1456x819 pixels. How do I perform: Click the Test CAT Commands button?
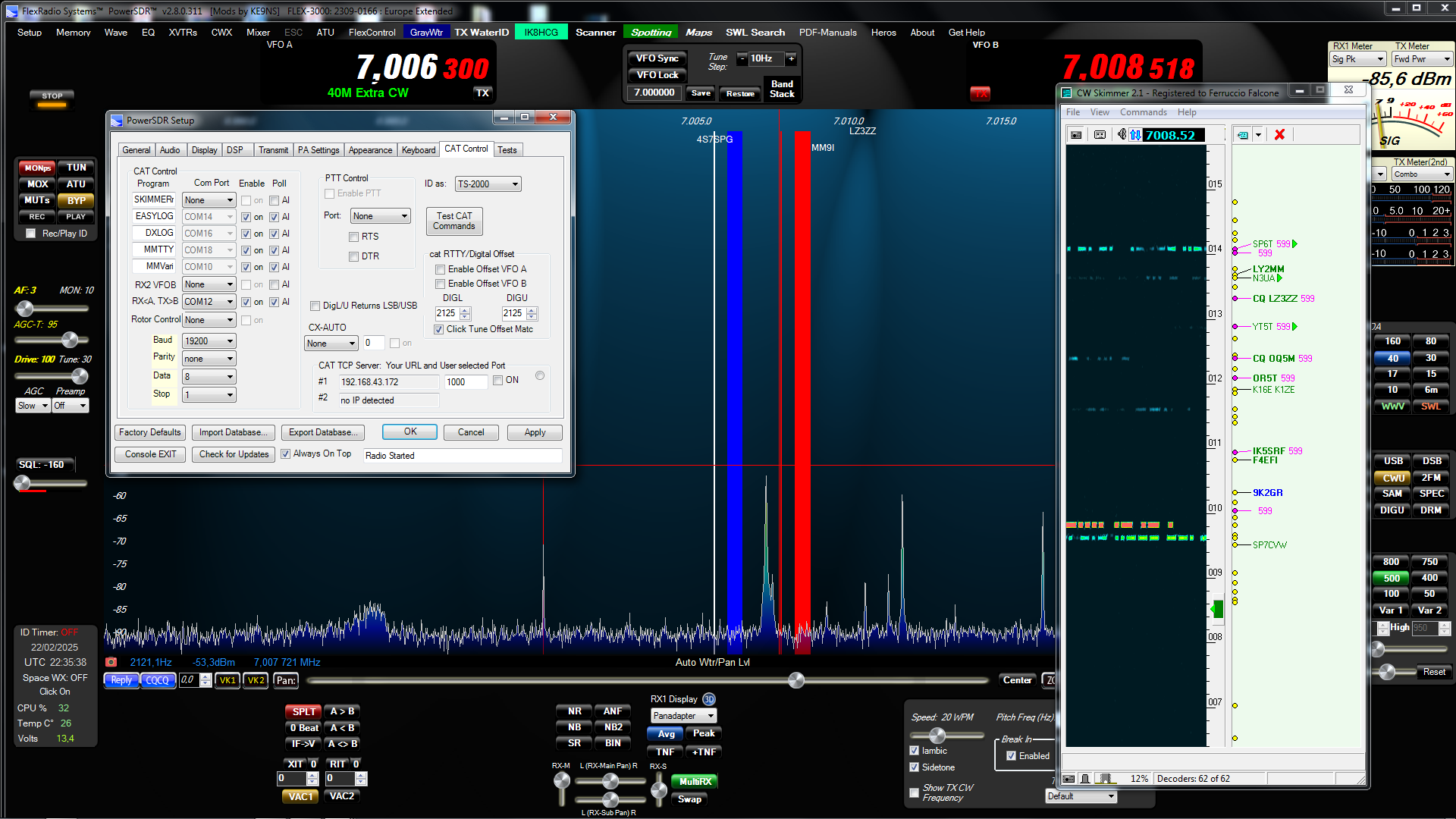click(x=454, y=221)
